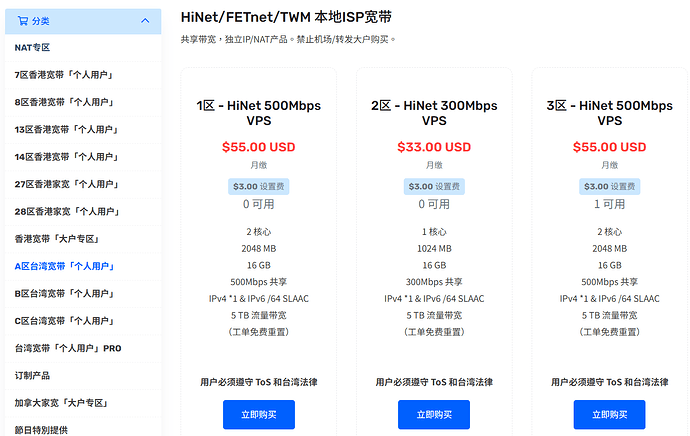Screen dimensions: 690x436
Task: Select 加拿大家宽「大户专区」 category
Action: pyautogui.click(x=83, y=403)
